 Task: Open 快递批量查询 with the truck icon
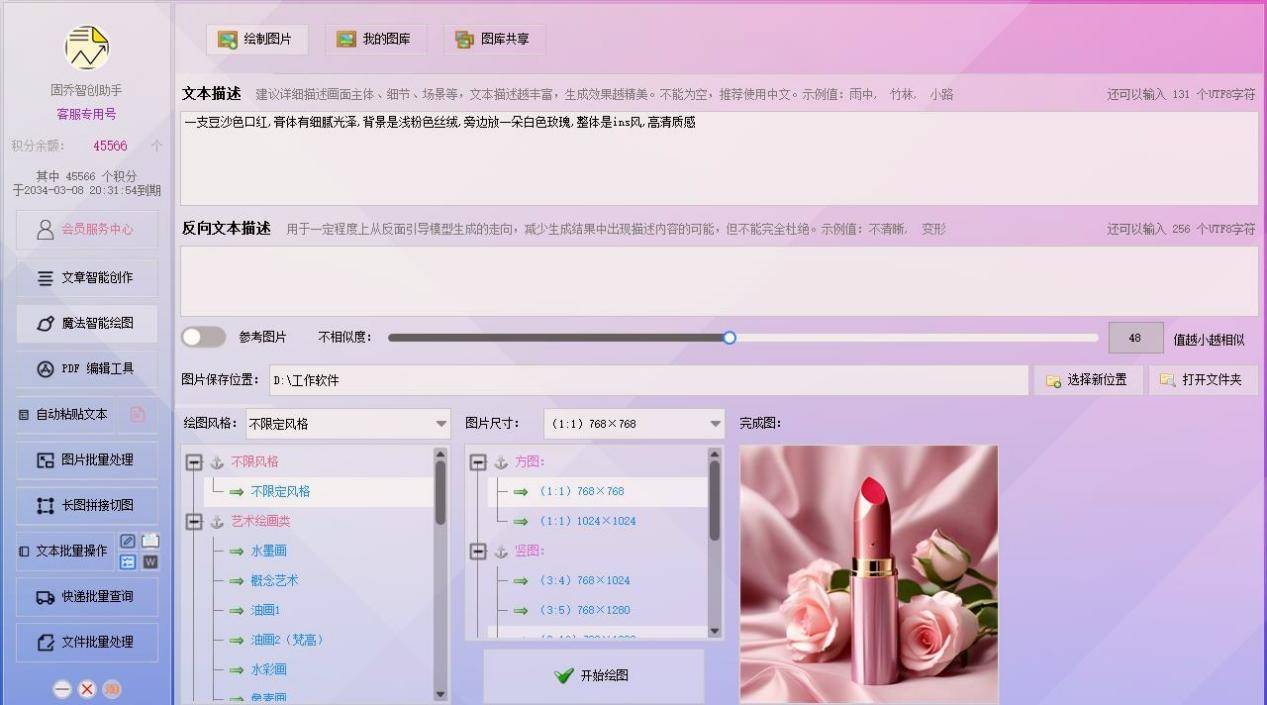click(x=87, y=596)
